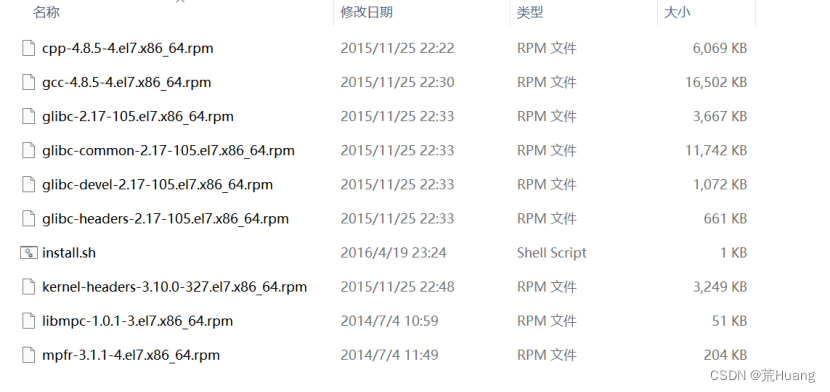Image resolution: width=830 pixels, height=392 pixels.
Task: Select the libmpc-1.0.1-3 rpm file icon
Action: [x=28, y=321]
